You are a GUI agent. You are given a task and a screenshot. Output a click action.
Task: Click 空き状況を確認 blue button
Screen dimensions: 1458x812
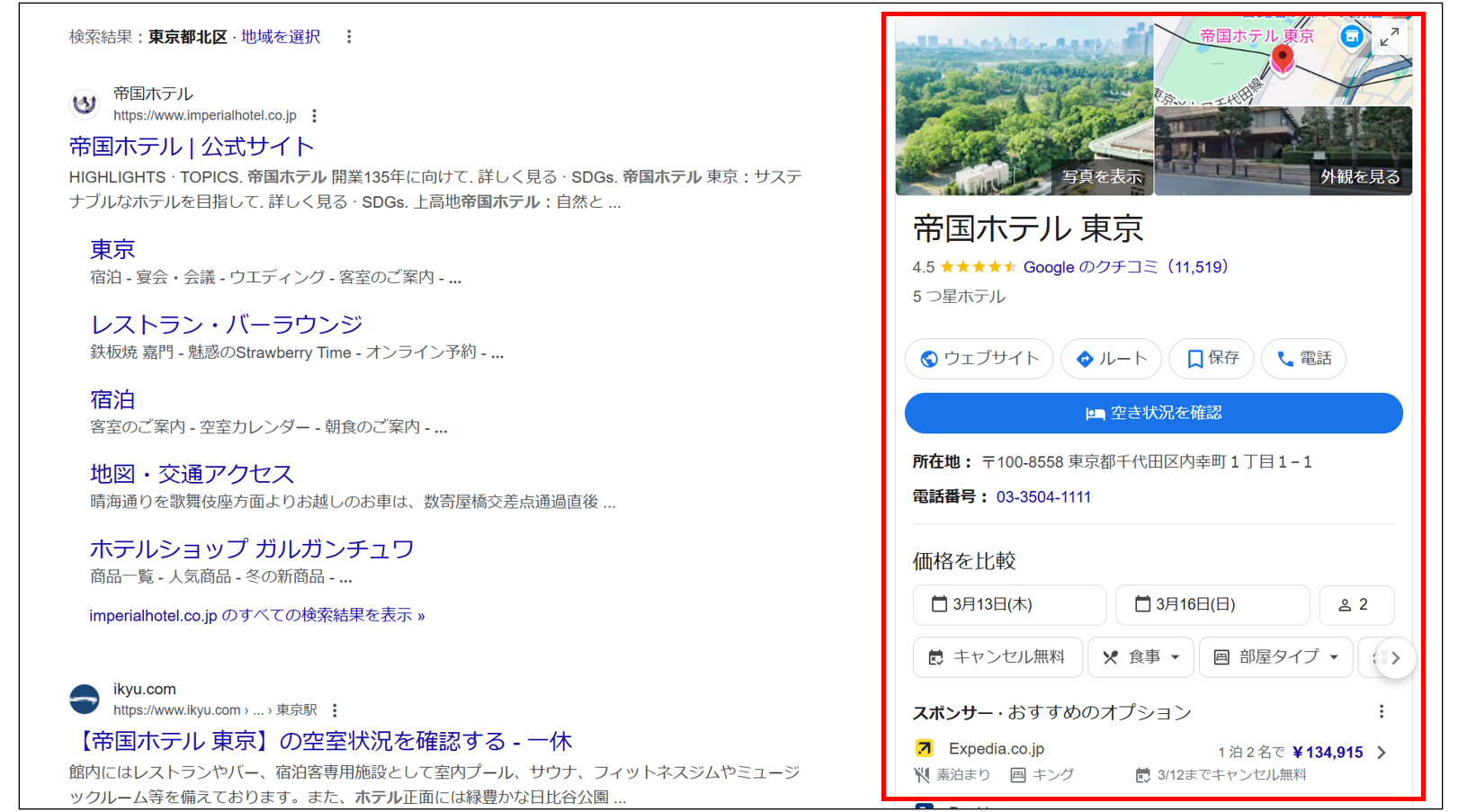[1154, 413]
